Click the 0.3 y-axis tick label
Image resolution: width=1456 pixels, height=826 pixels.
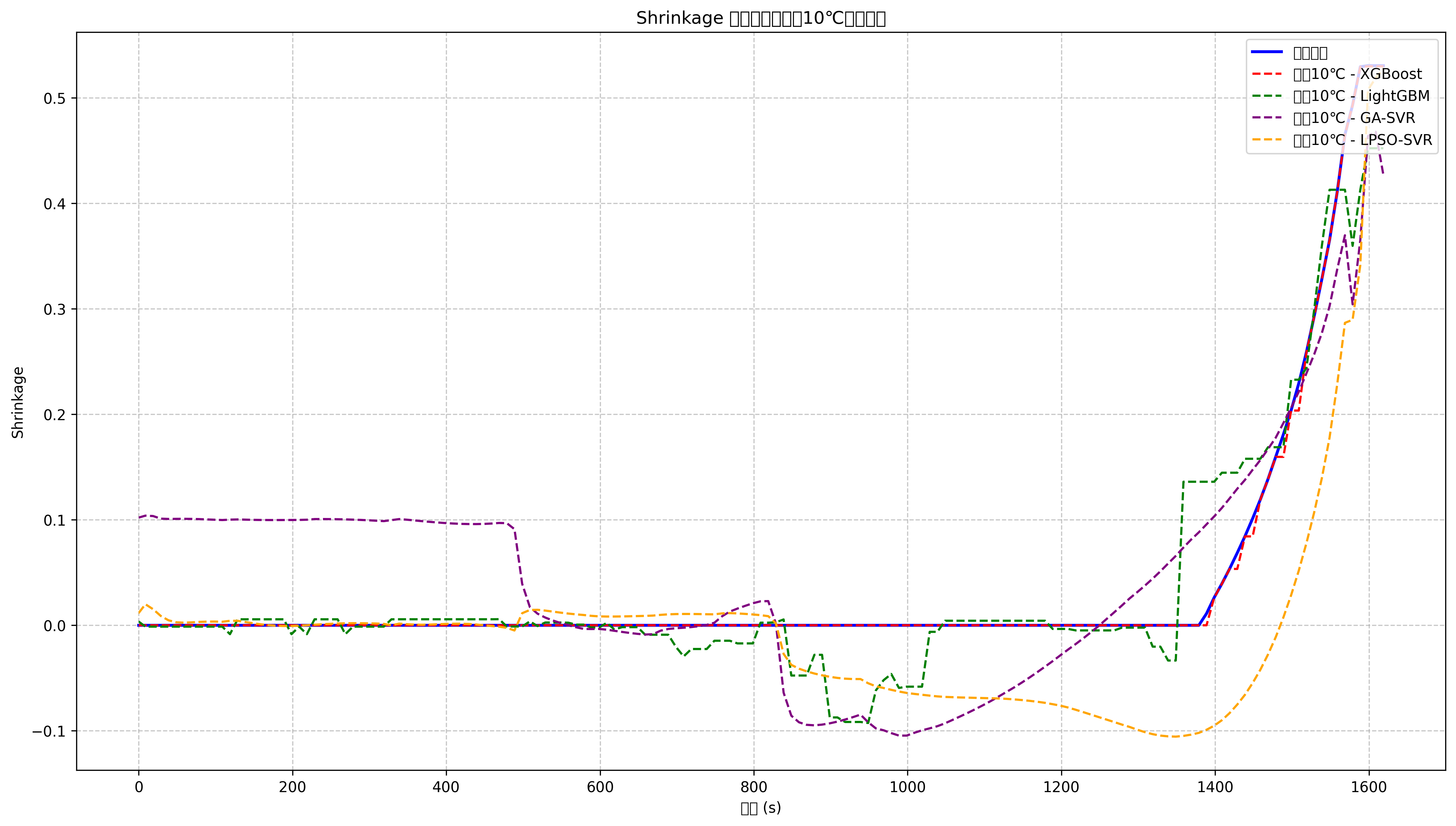54,310
